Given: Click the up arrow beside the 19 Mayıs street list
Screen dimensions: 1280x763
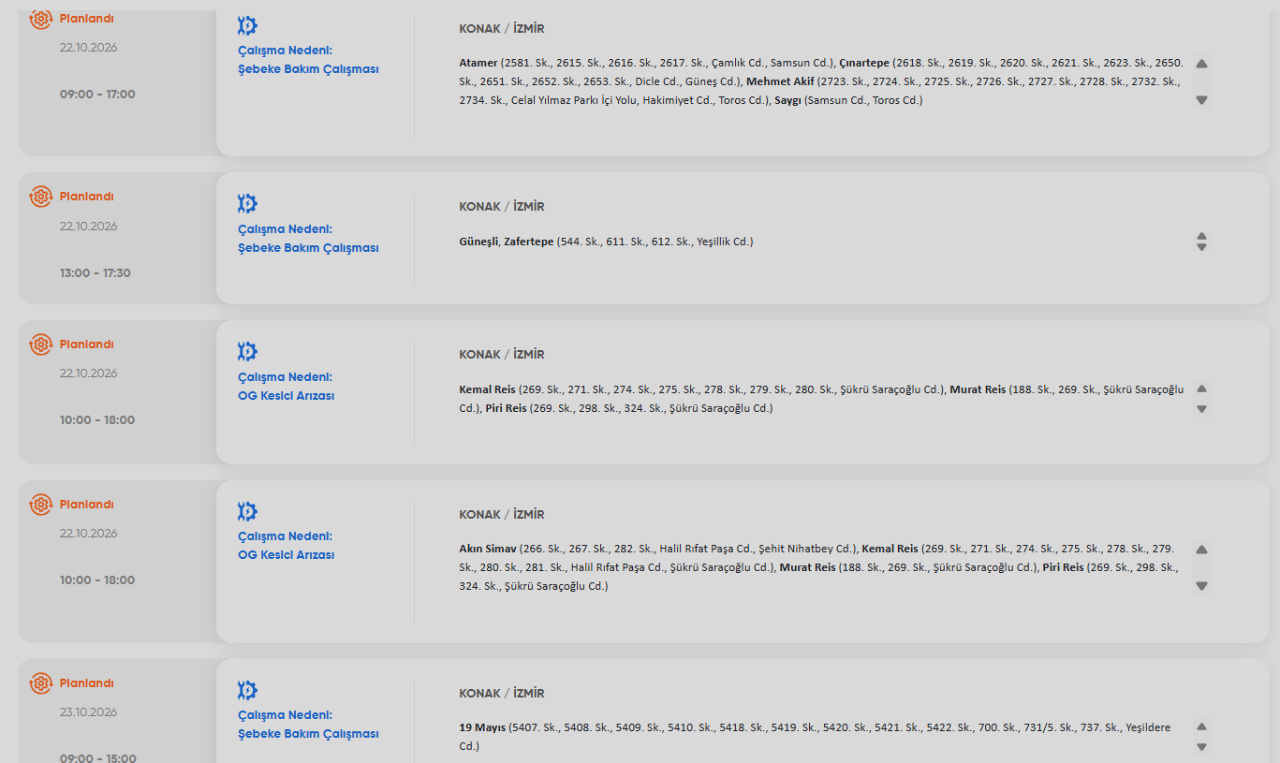Looking at the screenshot, I should 1202,727.
